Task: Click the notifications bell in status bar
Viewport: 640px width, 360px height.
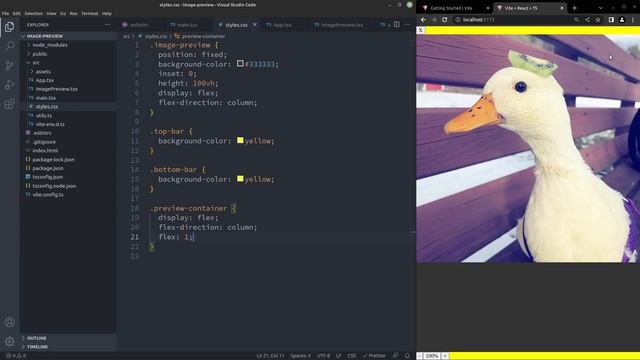Action: tap(407, 356)
